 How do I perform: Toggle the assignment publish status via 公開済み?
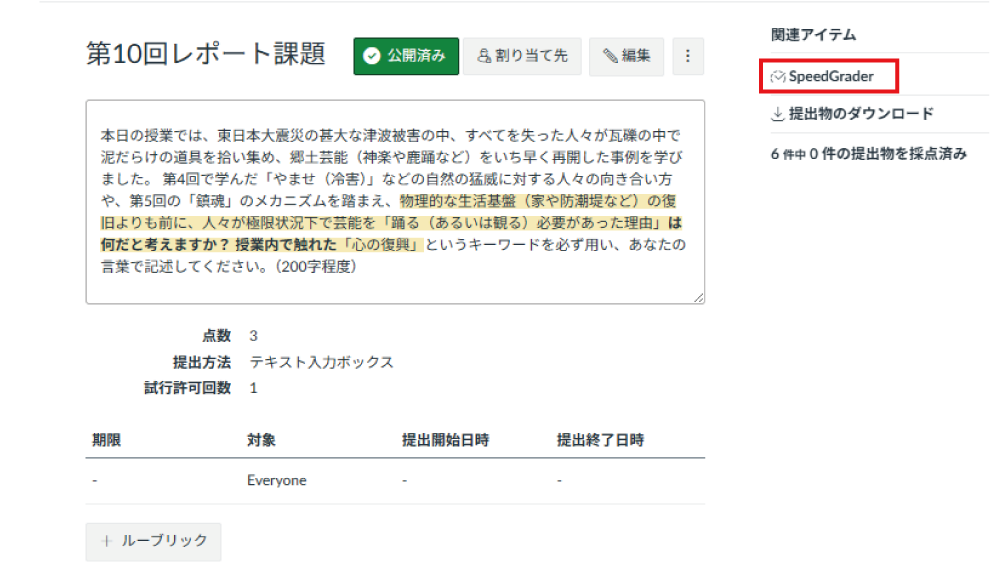click(405, 56)
